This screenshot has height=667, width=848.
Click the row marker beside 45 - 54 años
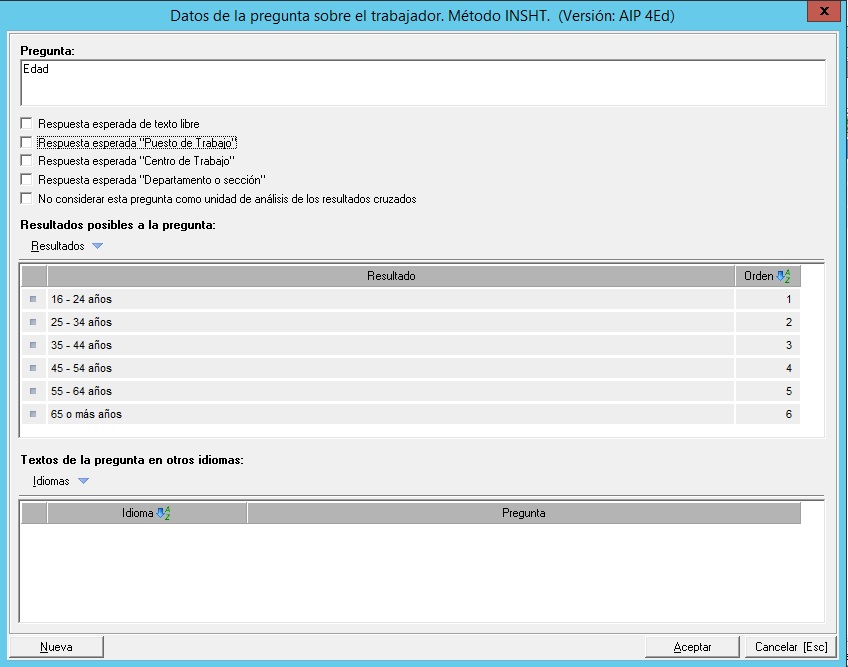(x=33, y=368)
